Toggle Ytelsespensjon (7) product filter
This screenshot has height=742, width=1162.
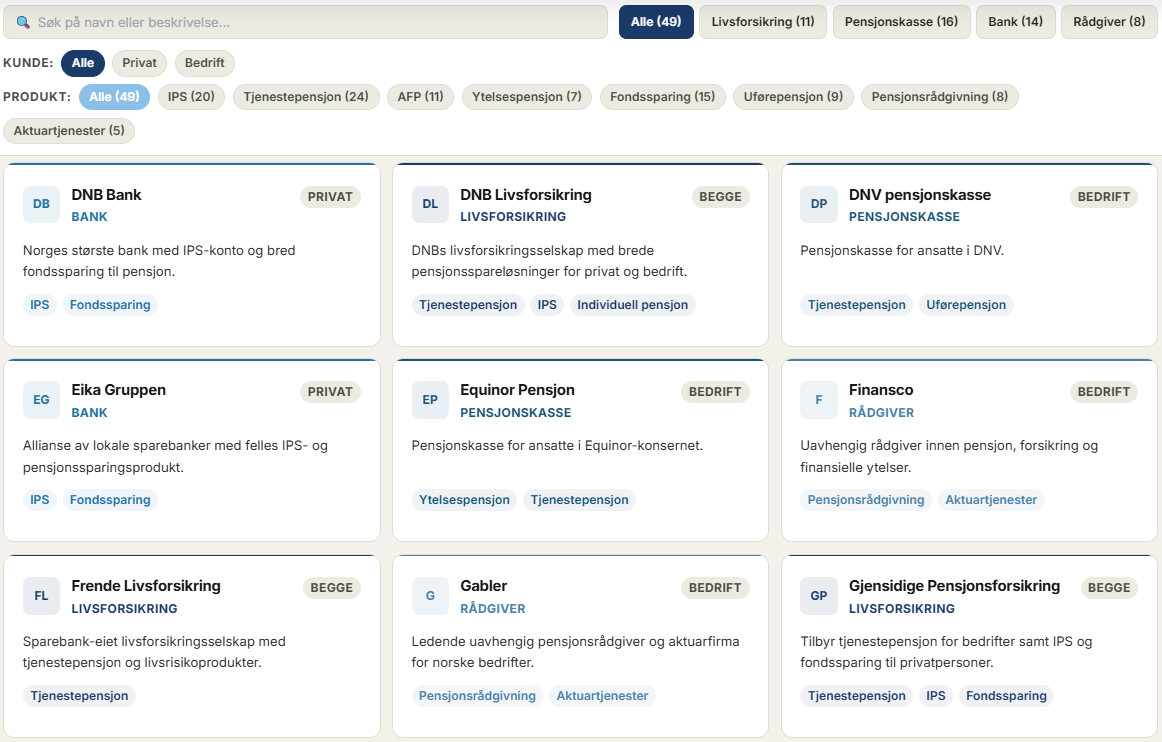527,97
